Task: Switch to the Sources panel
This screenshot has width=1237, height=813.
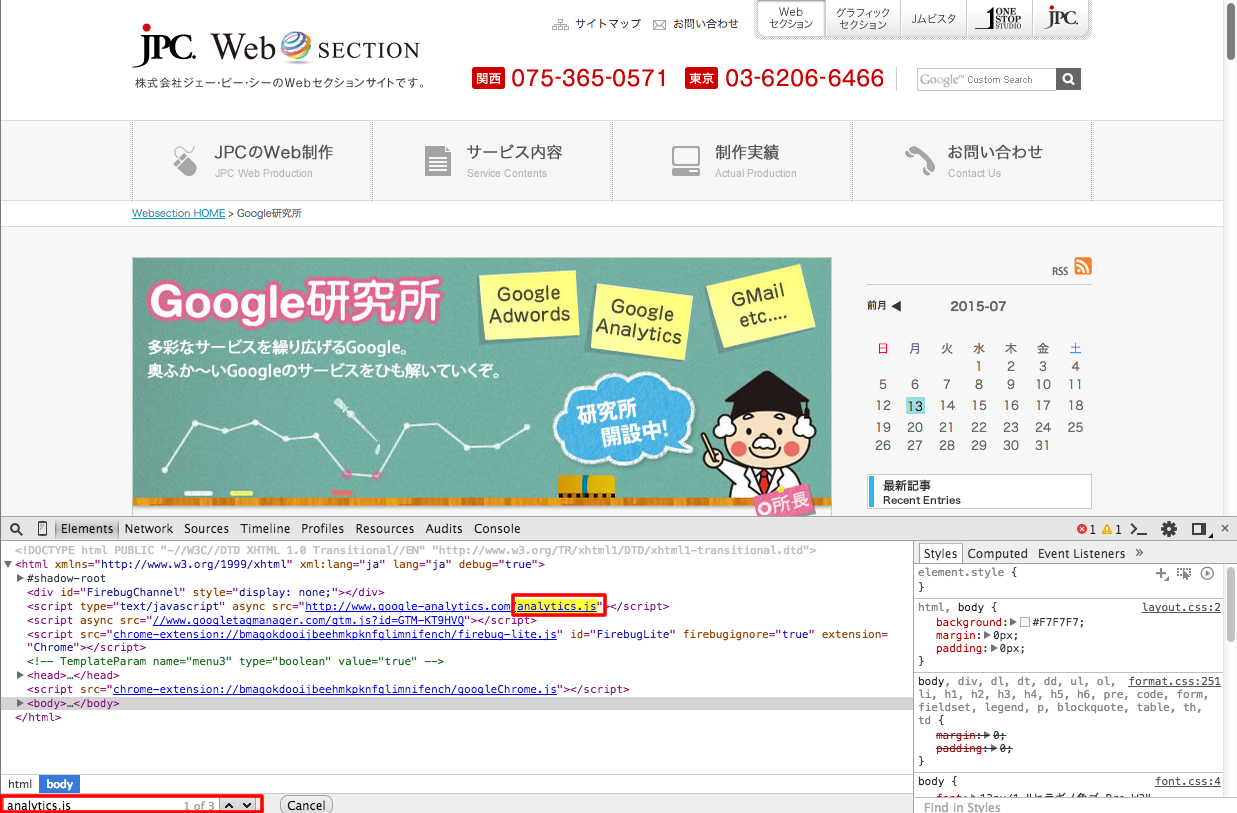Action: 206,529
